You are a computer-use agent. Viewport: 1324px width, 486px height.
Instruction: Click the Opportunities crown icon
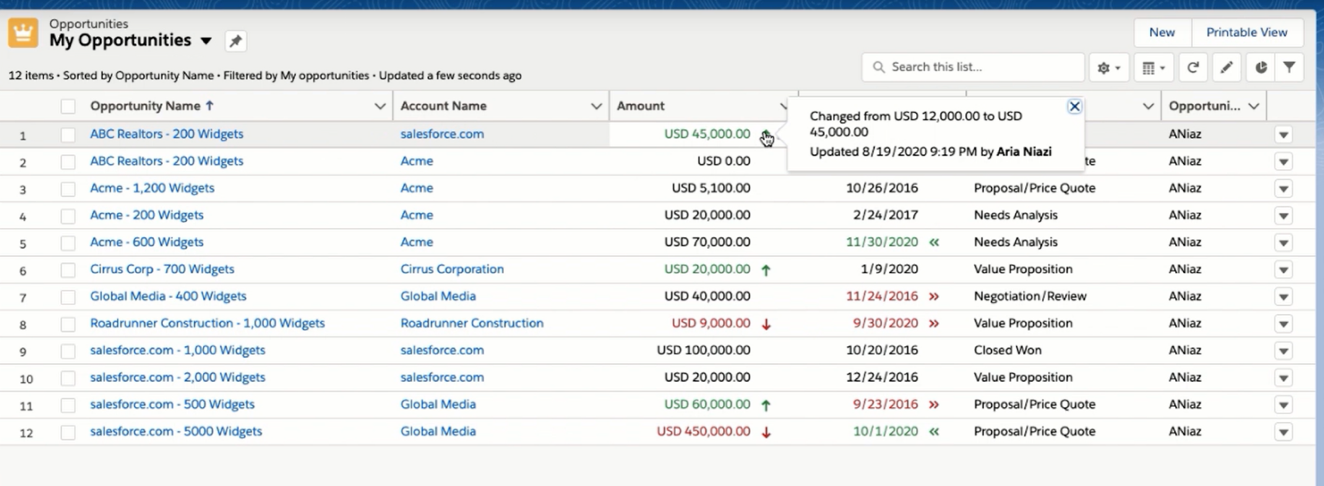[23, 33]
